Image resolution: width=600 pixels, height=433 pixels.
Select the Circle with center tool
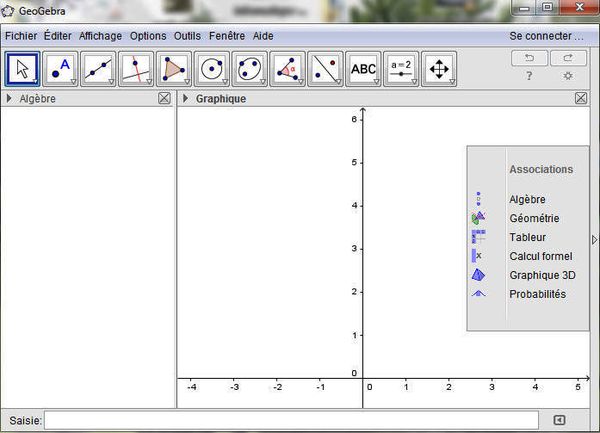click(x=212, y=69)
